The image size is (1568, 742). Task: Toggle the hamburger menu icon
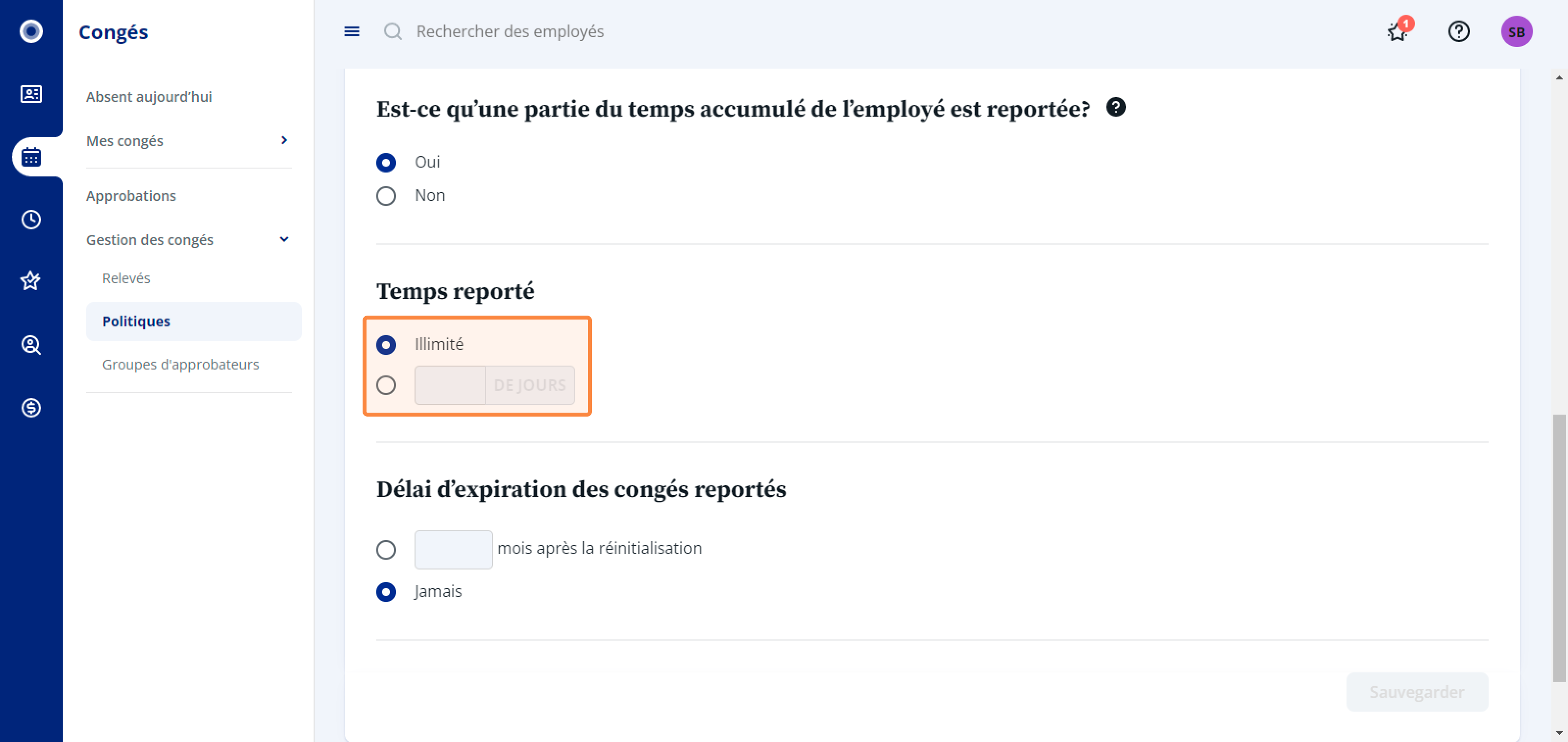click(x=352, y=31)
